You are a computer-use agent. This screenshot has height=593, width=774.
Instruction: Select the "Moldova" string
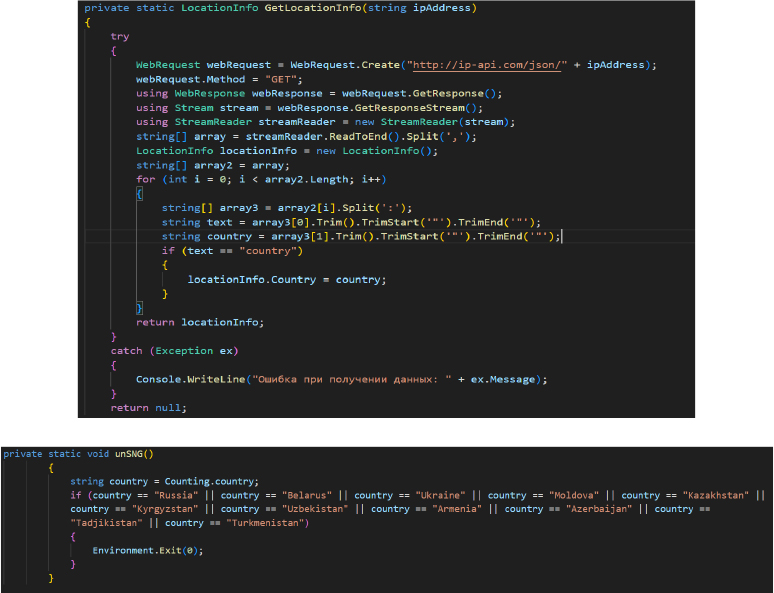click(574, 496)
